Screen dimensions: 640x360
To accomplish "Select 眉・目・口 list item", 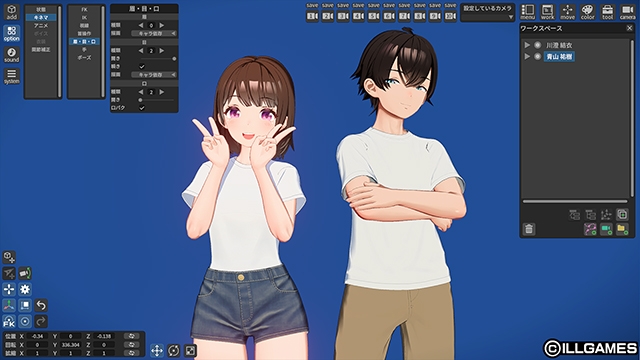I will pyautogui.click(x=84, y=42).
